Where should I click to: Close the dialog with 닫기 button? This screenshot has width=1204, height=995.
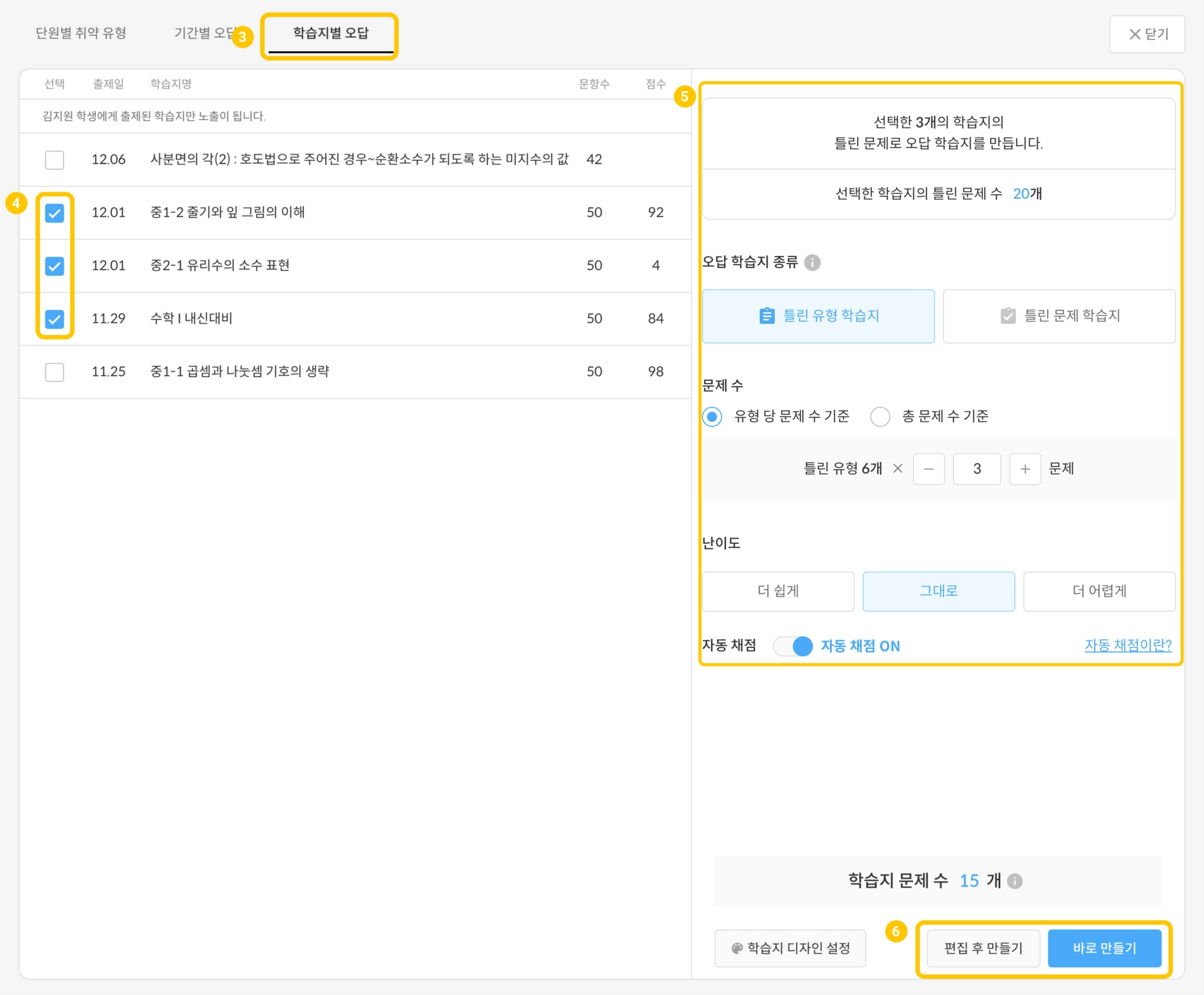pos(1146,34)
